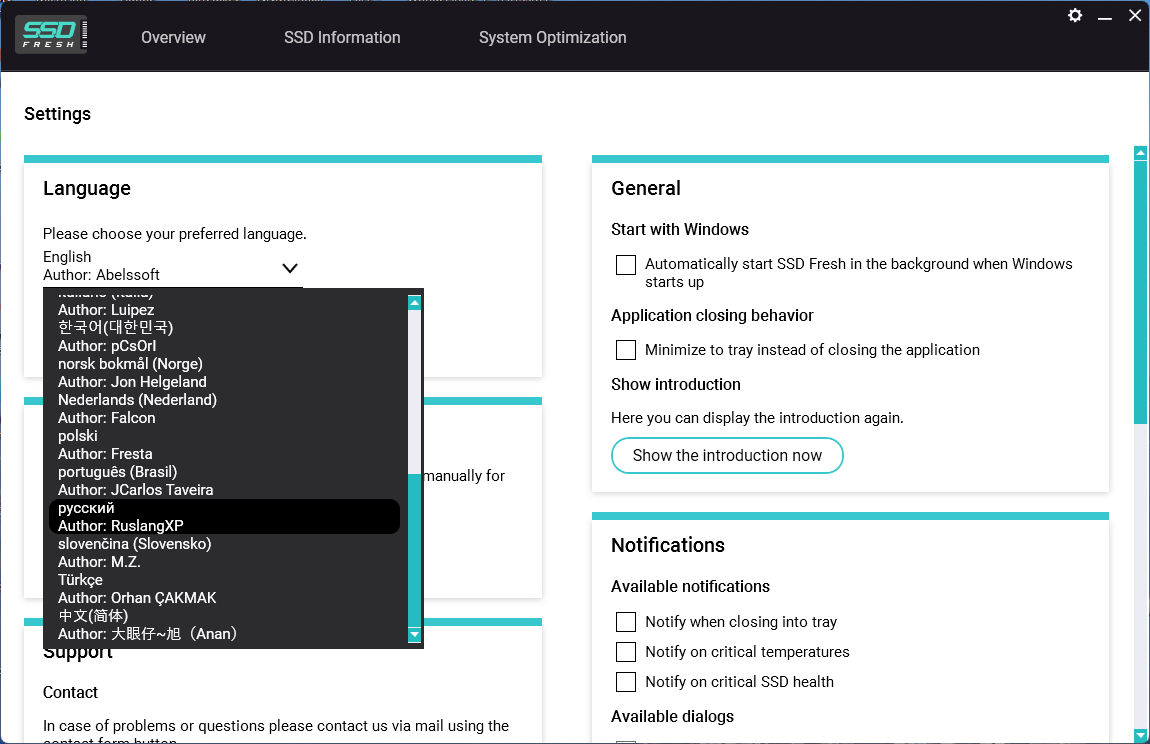Enable automatic start with Windows

[626, 265]
